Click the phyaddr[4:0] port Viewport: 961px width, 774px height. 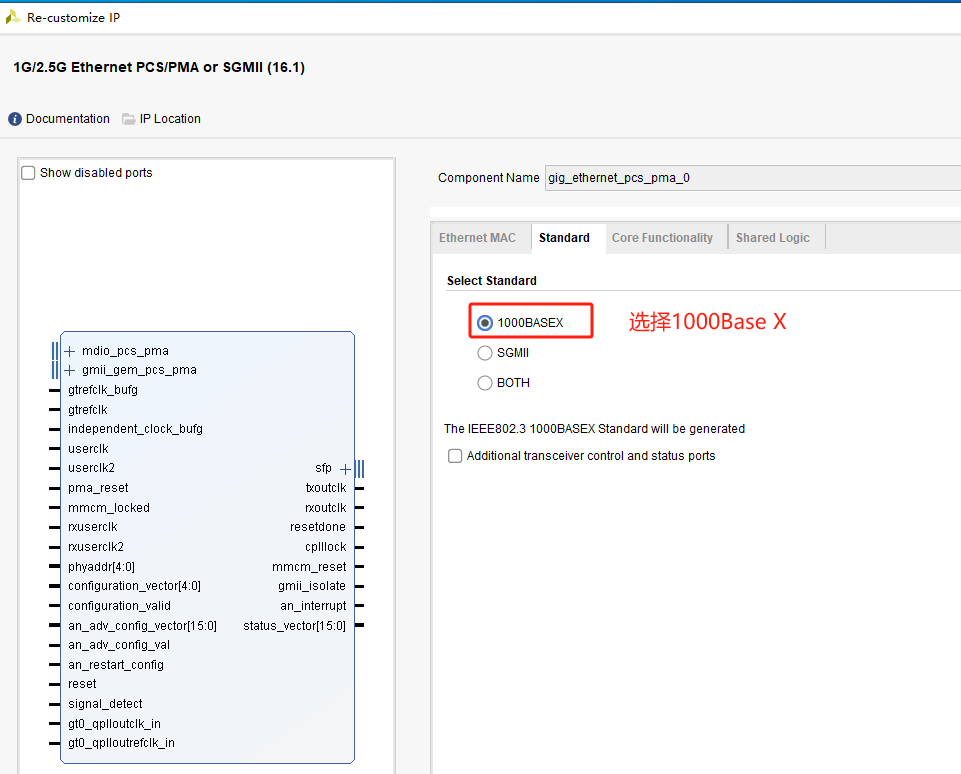tap(101, 566)
